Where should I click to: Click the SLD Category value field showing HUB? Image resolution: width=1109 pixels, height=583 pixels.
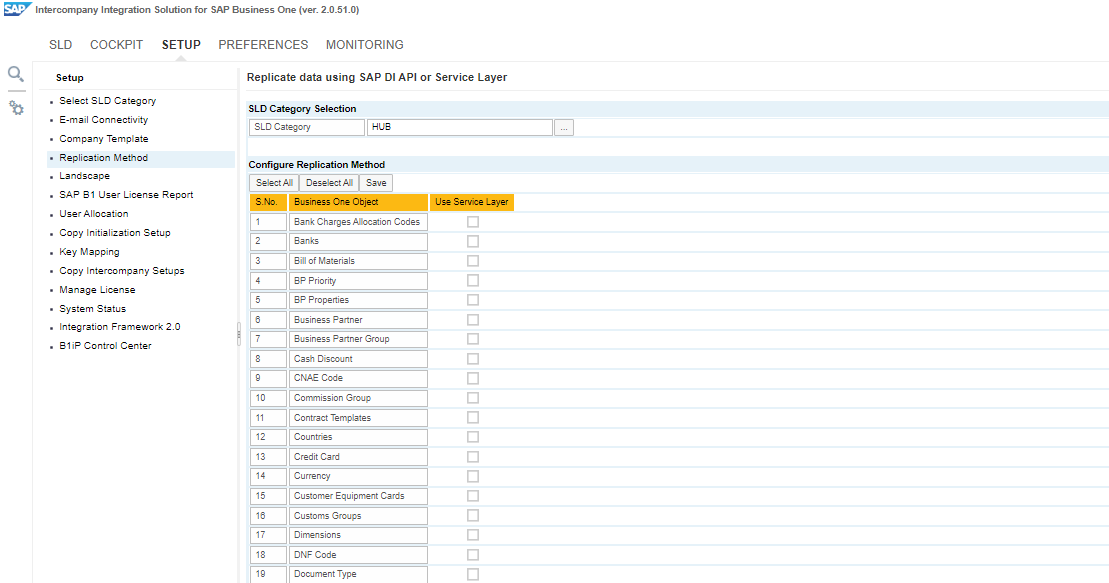459,128
